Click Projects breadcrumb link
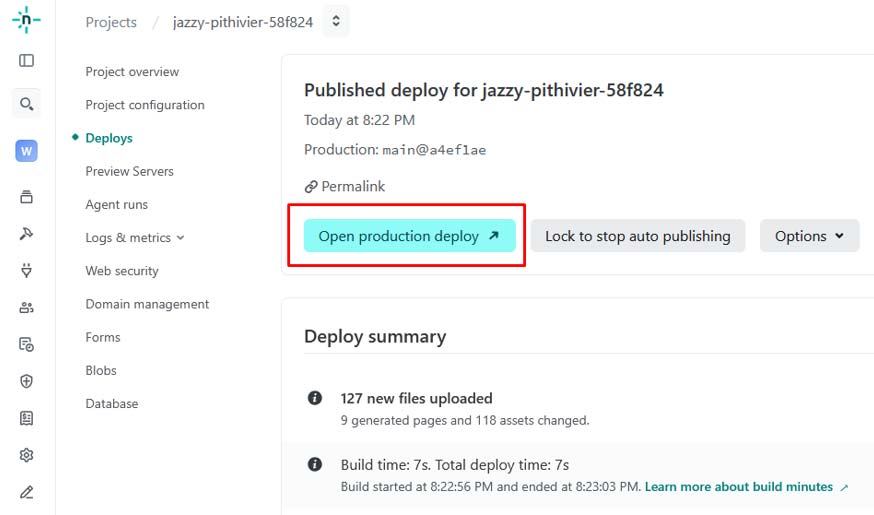874x515 pixels. tap(111, 22)
